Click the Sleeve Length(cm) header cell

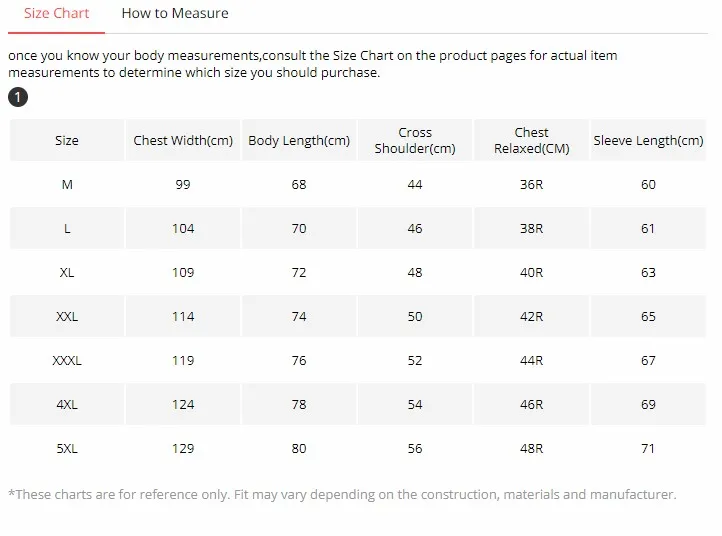[648, 141]
